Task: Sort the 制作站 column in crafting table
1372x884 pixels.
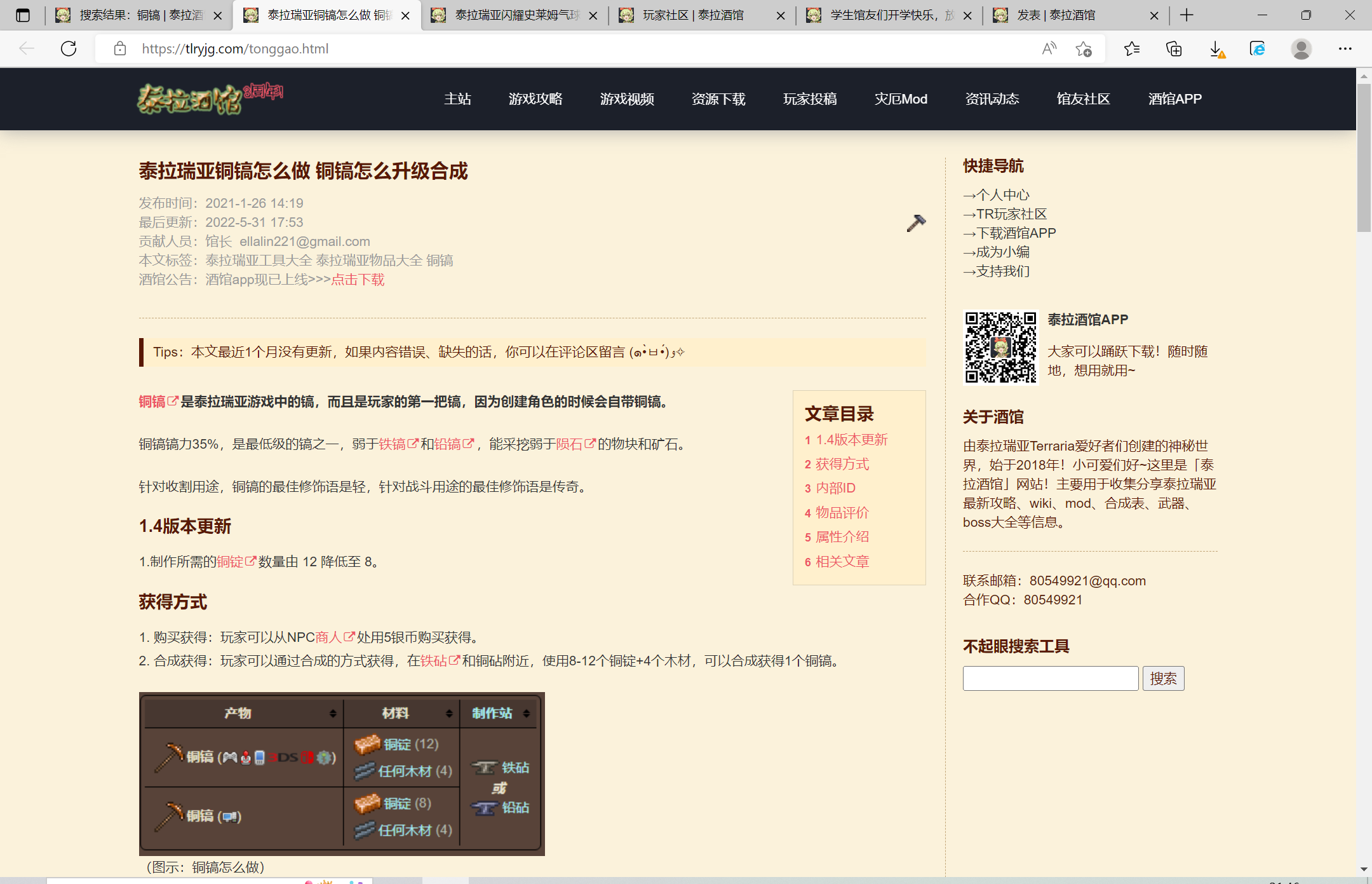Action: (526, 714)
